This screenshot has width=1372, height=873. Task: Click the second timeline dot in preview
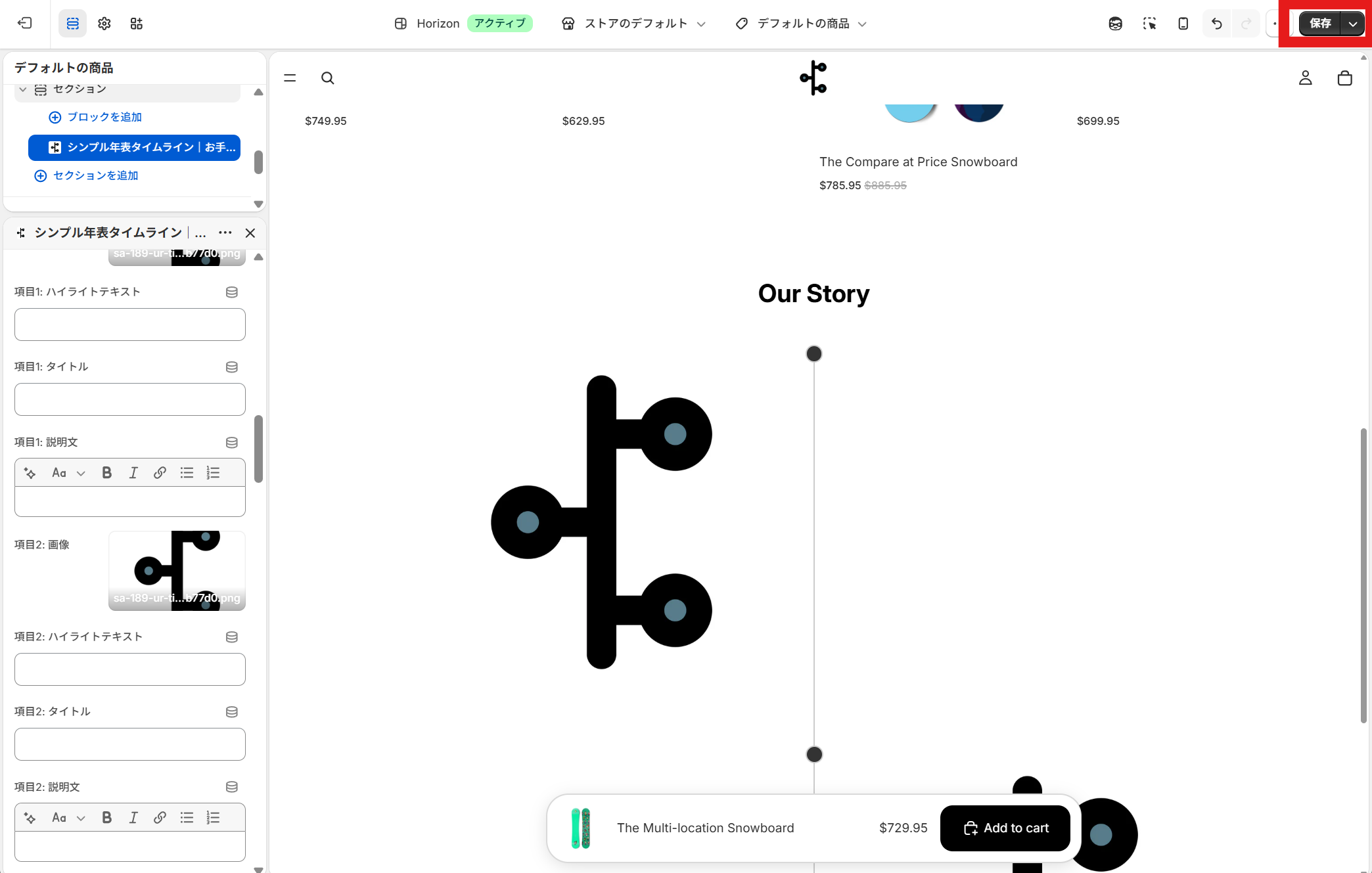[x=814, y=754]
